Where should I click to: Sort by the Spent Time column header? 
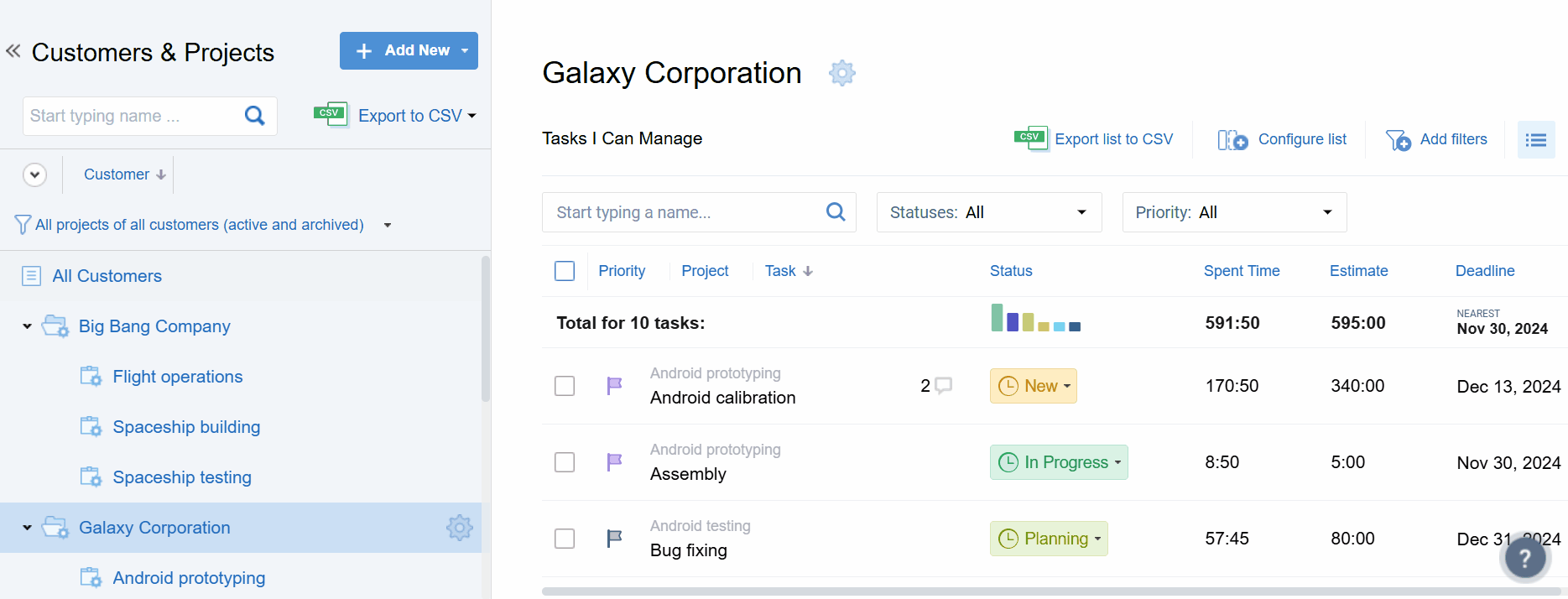(x=1242, y=271)
